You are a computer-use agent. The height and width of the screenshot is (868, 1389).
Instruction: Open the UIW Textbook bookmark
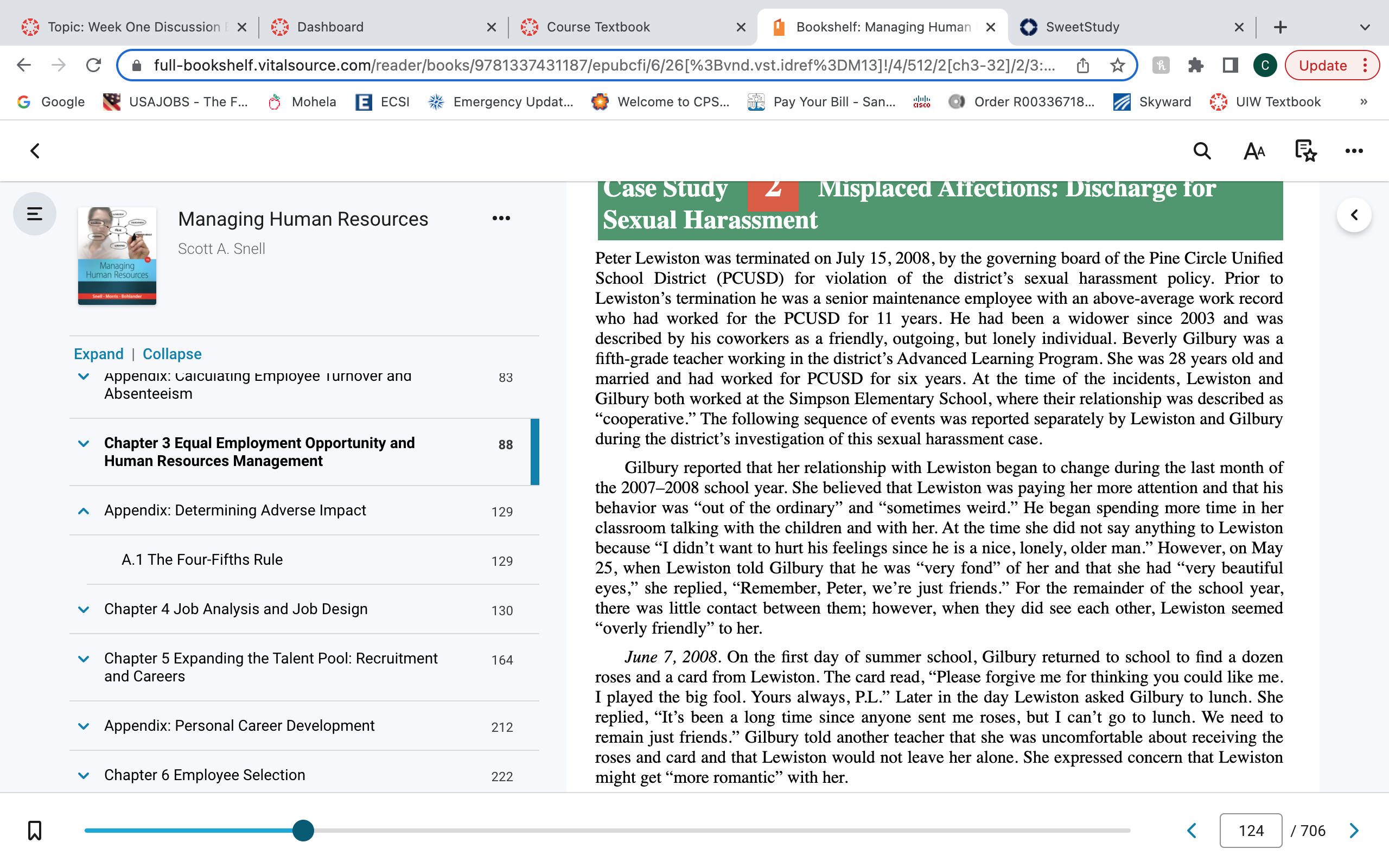1265,101
